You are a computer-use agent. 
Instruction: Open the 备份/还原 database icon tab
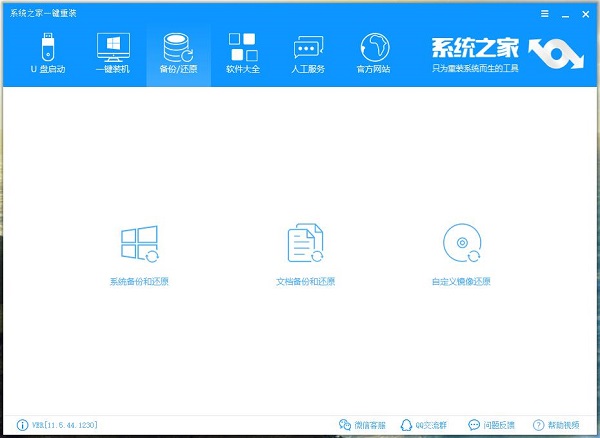click(178, 47)
